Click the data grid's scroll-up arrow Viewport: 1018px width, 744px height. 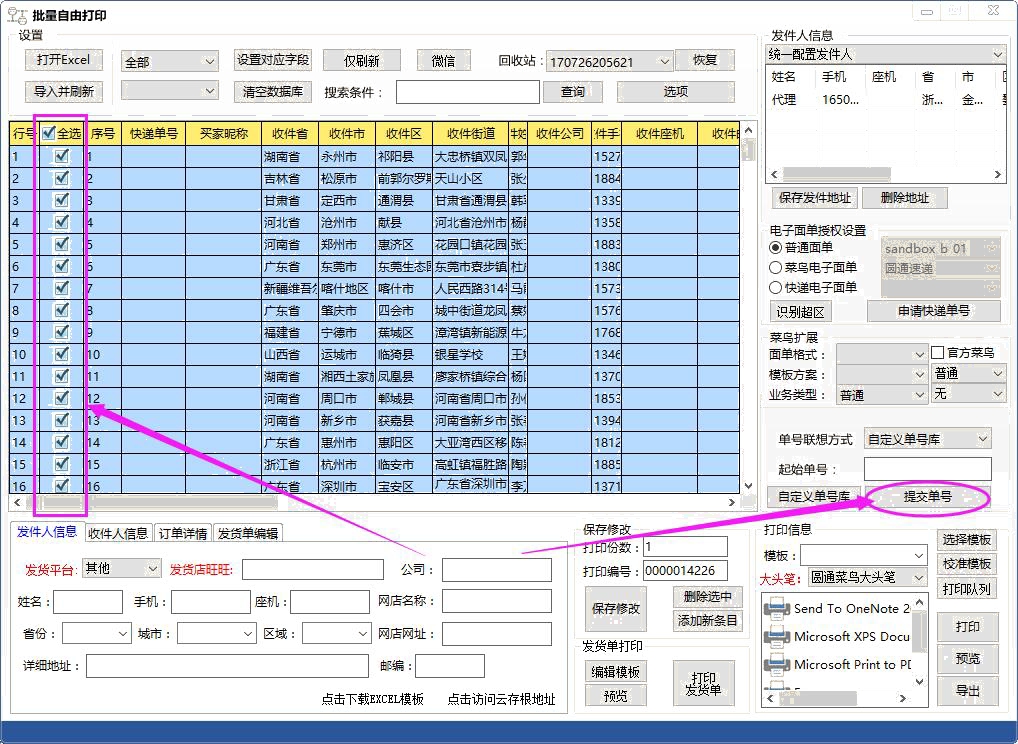click(x=747, y=131)
